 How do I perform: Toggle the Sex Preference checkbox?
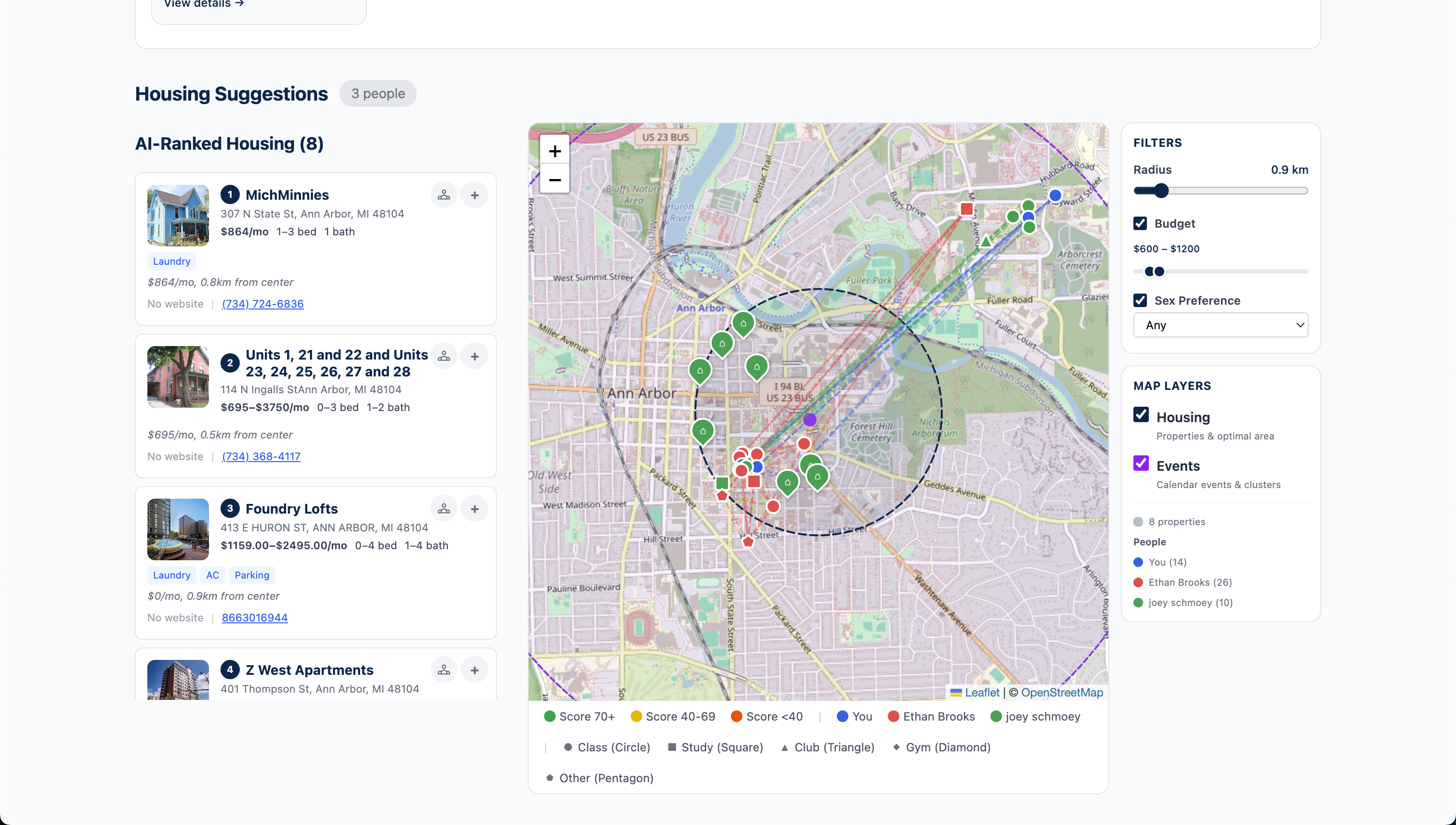point(1140,300)
